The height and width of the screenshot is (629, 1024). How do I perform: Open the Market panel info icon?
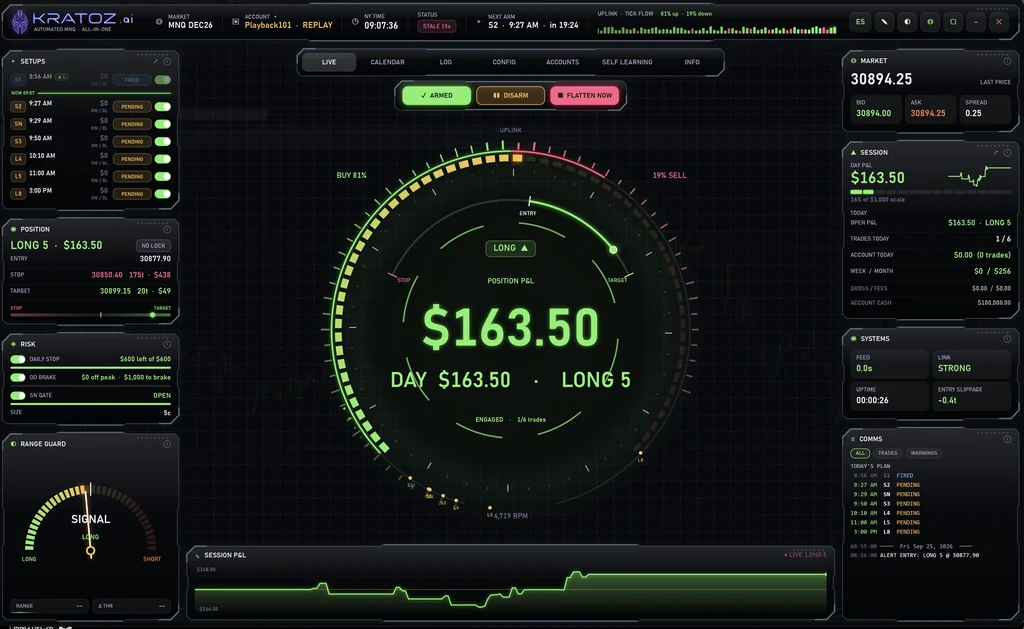point(1007,61)
